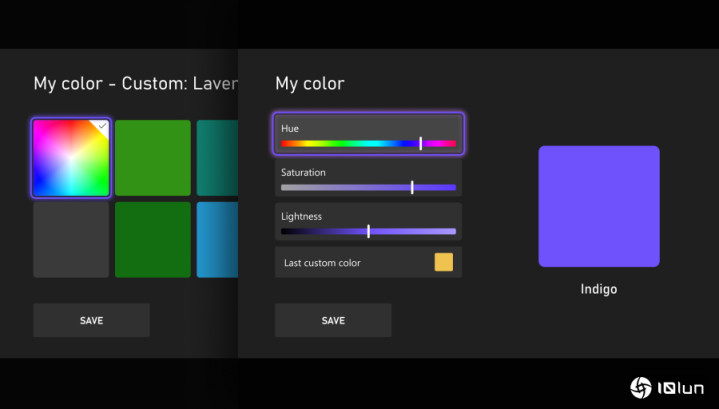Click the red left end of Hue bar
The width and height of the screenshot is (719, 409).
pyautogui.click(x=285, y=143)
